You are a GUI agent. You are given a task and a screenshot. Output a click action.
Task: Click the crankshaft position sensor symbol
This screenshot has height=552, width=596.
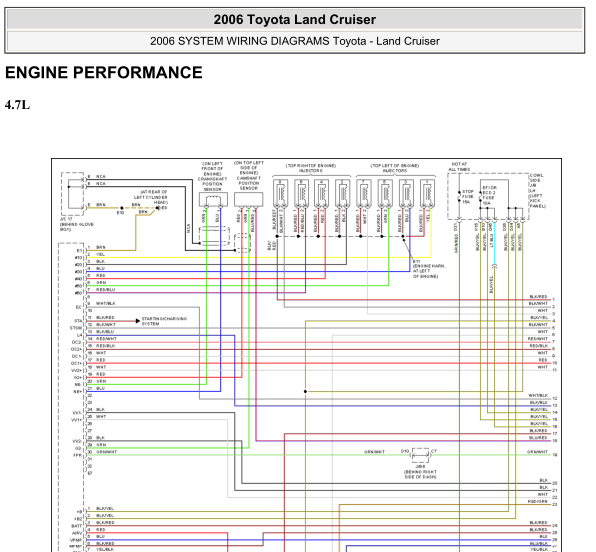213,199
